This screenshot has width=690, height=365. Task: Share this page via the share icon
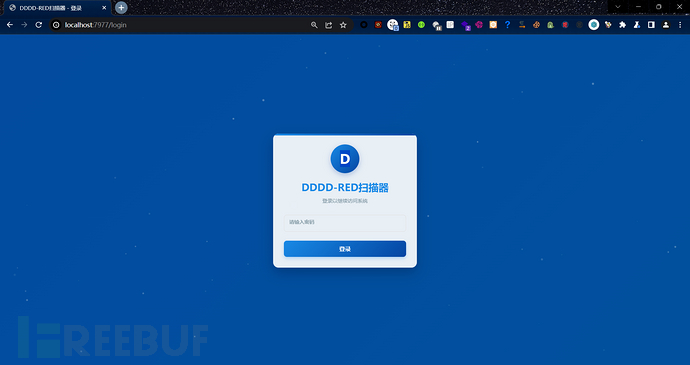tap(329, 25)
